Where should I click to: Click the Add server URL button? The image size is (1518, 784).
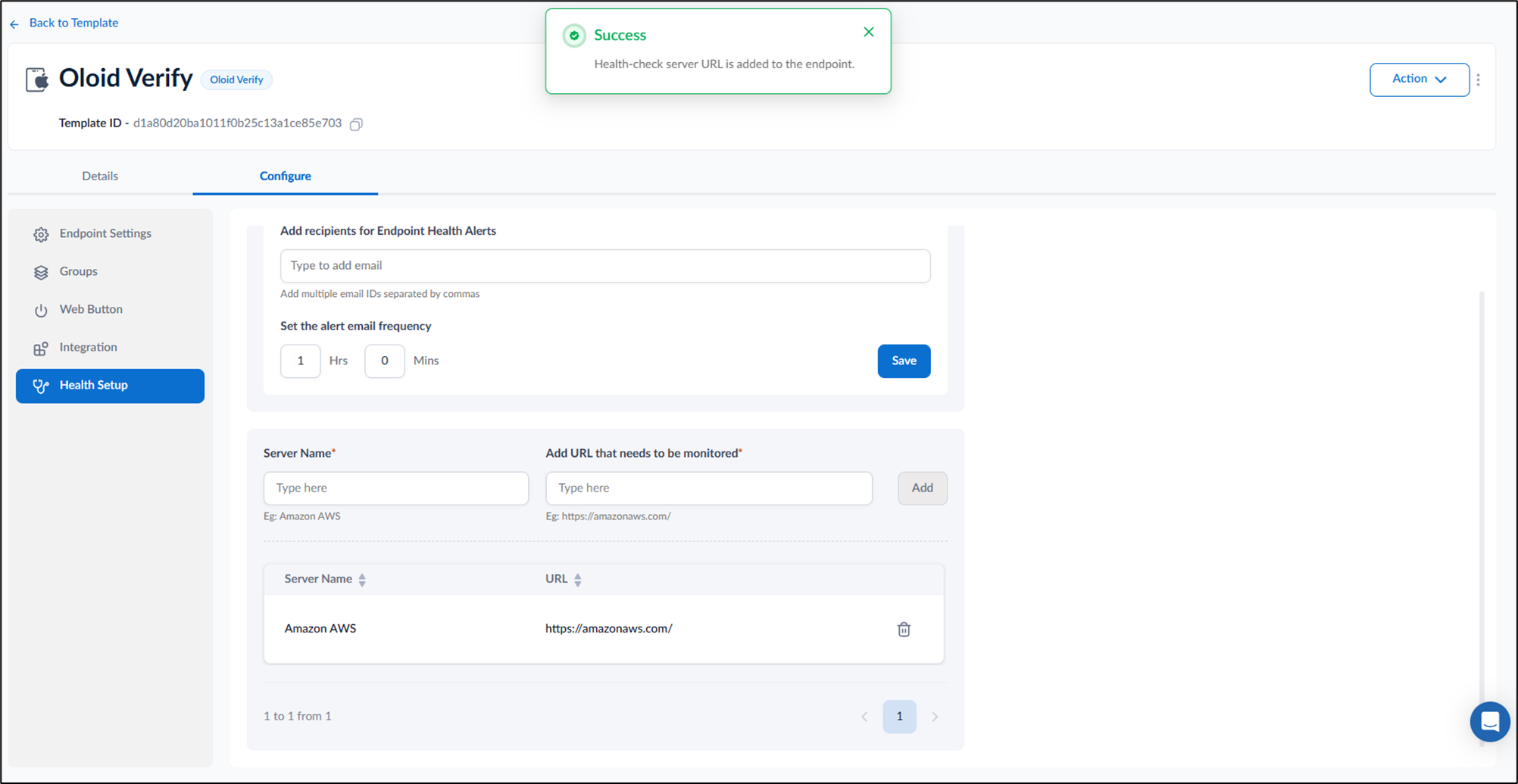click(x=922, y=488)
